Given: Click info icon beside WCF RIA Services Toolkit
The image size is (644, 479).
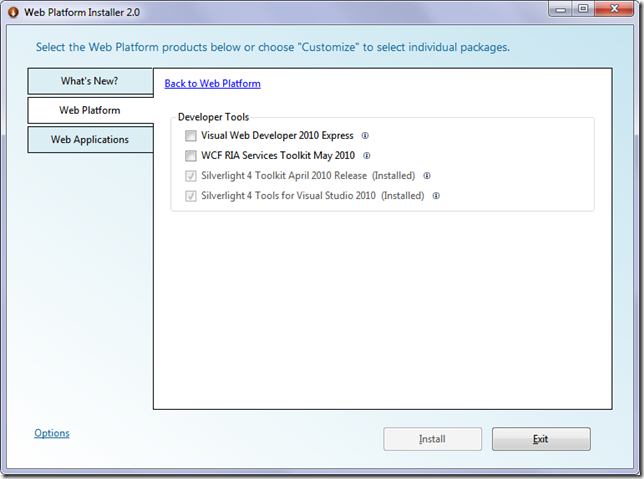Looking at the screenshot, I should 367,156.
